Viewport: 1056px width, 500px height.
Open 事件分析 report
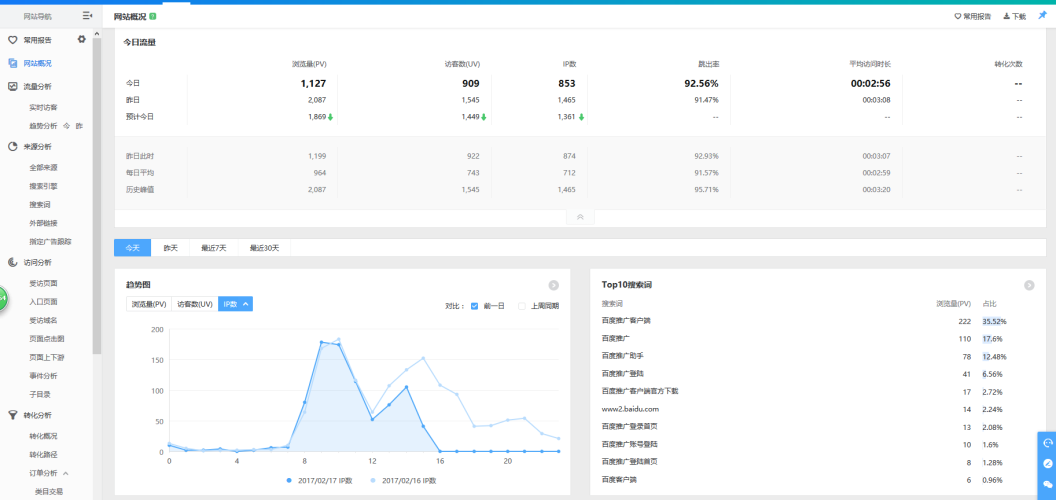coord(43,375)
